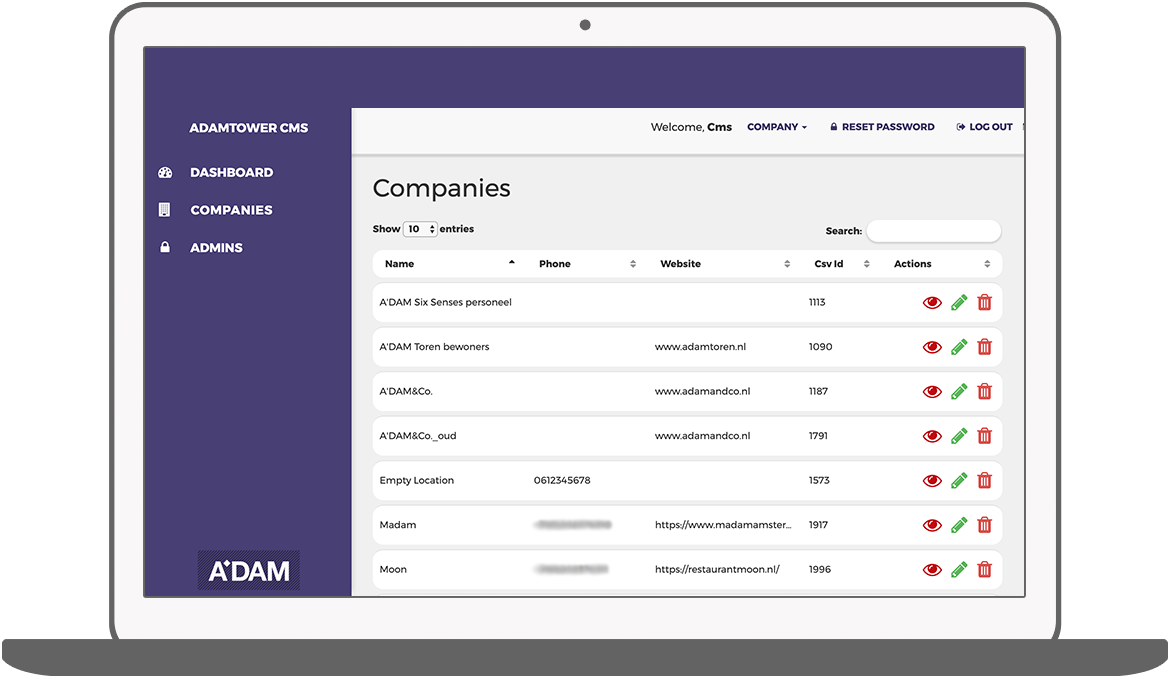Delete the Moon company
Image resolution: width=1170 pixels, height=678 pixels.
click(x=985, y=569)
